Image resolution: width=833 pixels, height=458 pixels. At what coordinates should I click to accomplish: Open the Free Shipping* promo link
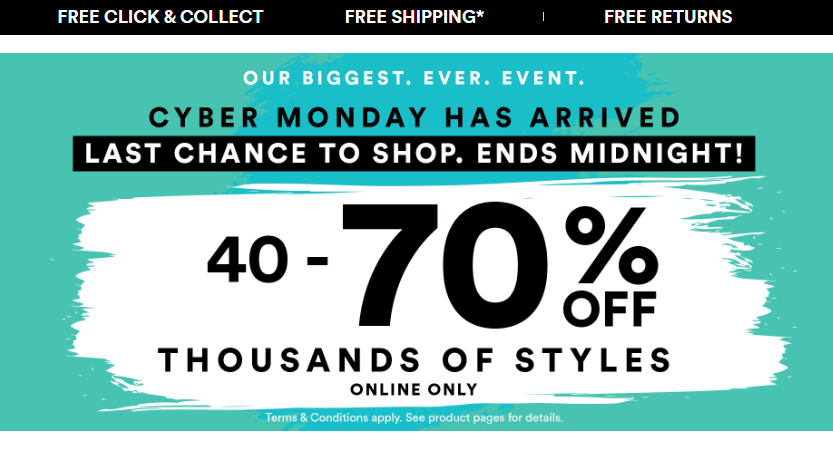414,17
